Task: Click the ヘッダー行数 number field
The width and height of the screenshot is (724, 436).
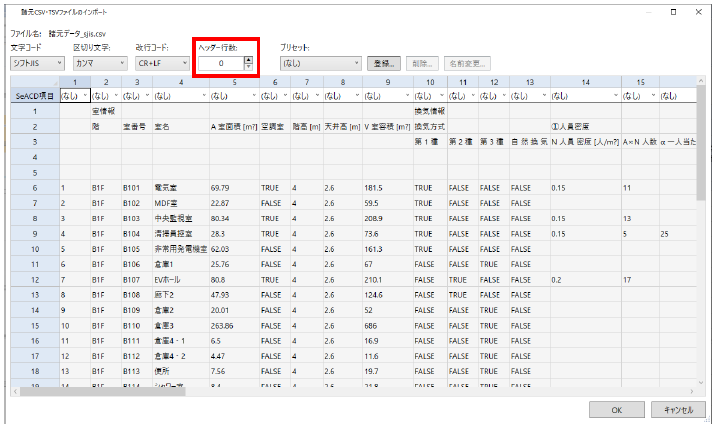Action: [x=220, y=63]
